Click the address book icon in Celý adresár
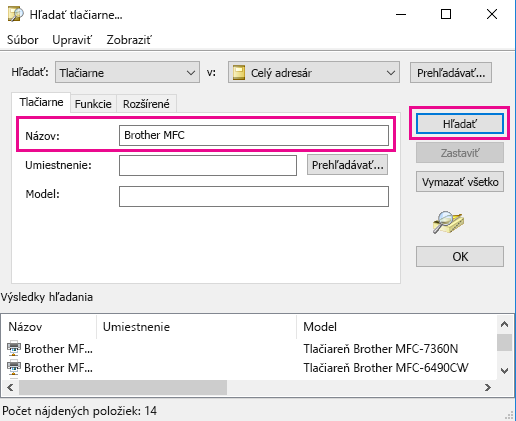 (239, 73)
